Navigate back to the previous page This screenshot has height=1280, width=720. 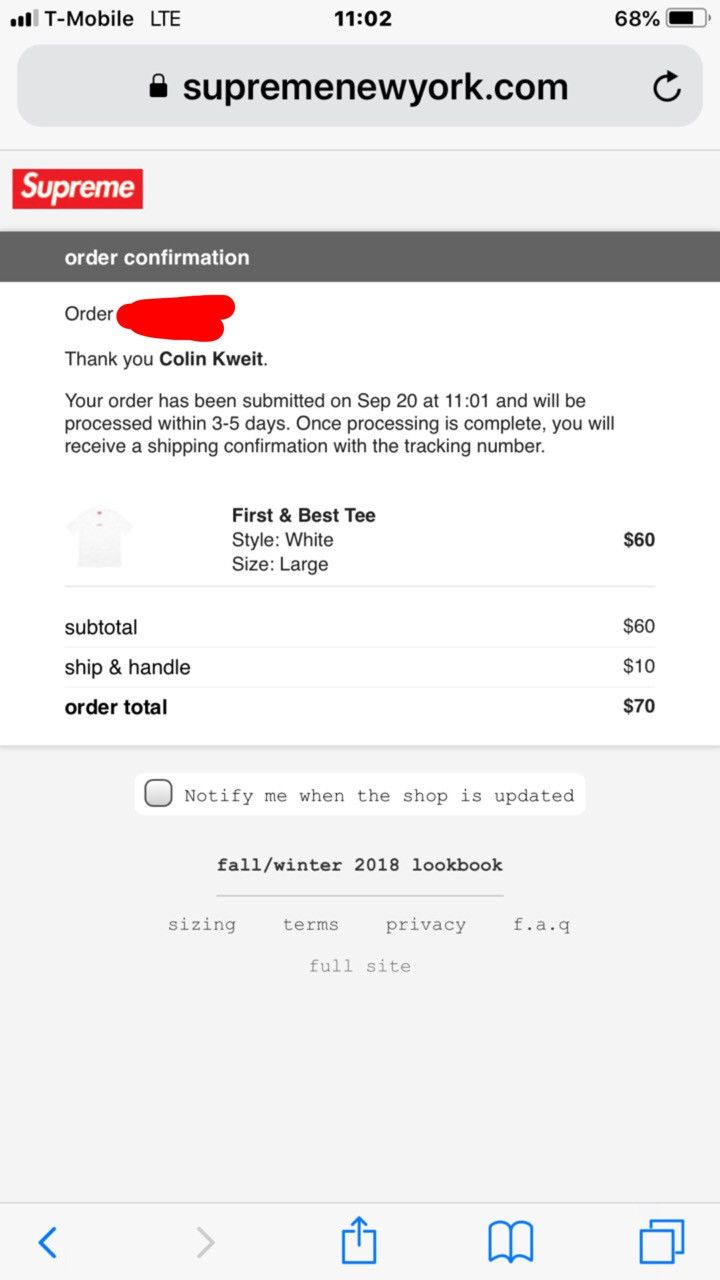[x=47, y=1242]
